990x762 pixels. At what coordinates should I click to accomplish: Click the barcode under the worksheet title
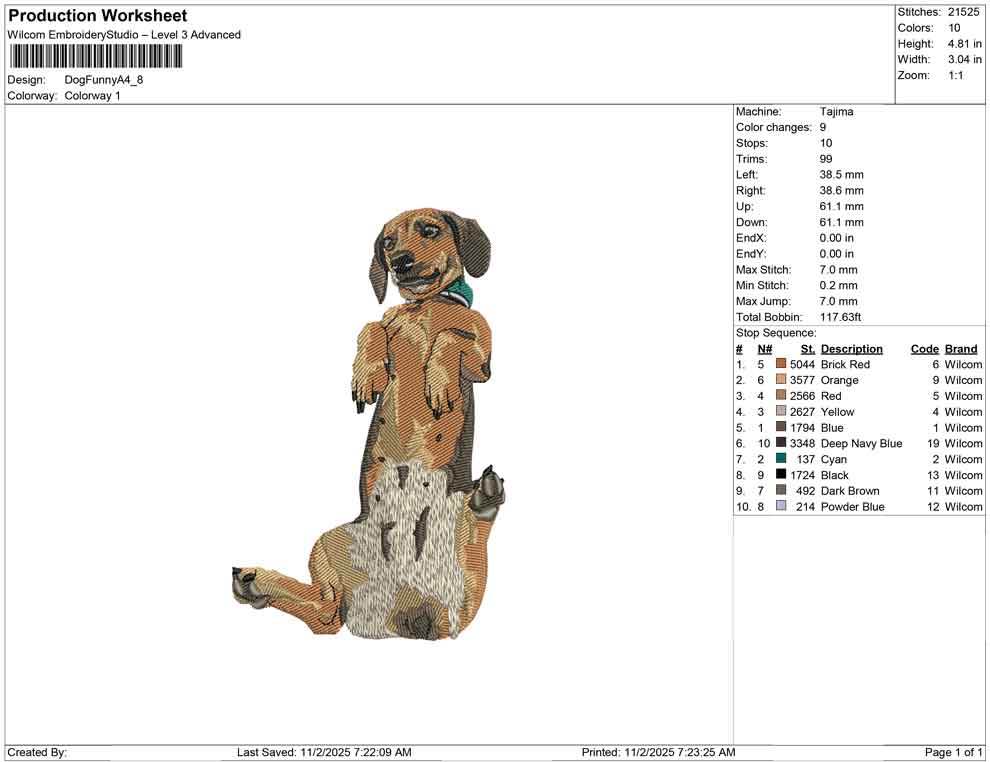coord(96,57)
